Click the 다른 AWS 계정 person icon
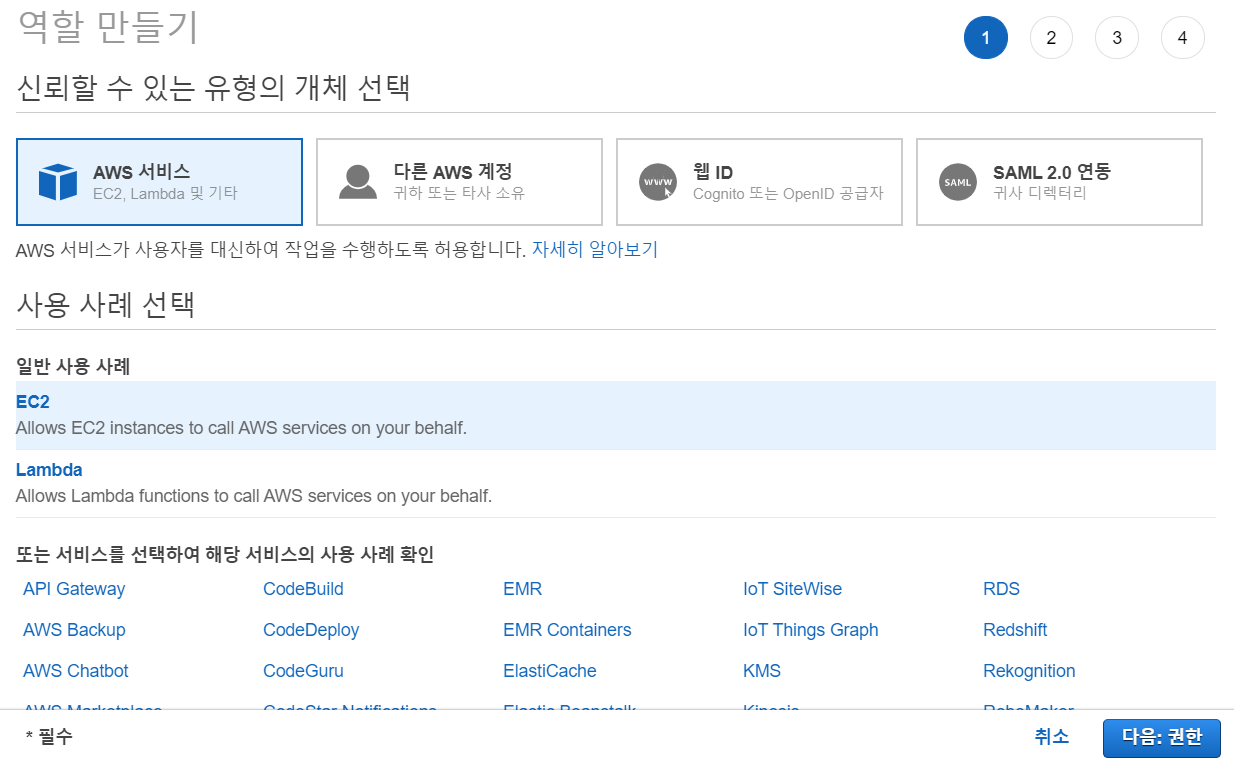 coord(357,182)
